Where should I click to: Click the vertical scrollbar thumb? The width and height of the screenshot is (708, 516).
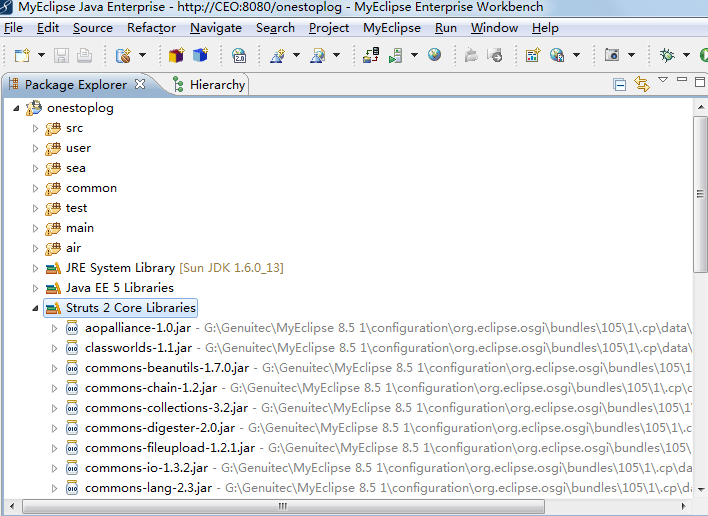click(x=700, y=194)
